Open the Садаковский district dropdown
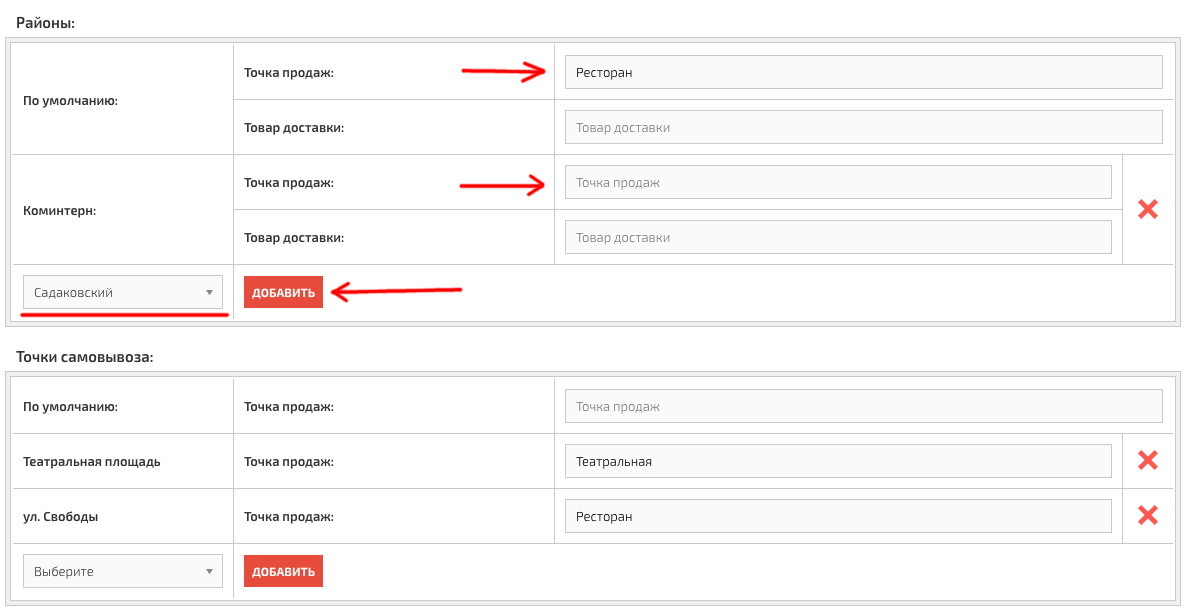 123,293
